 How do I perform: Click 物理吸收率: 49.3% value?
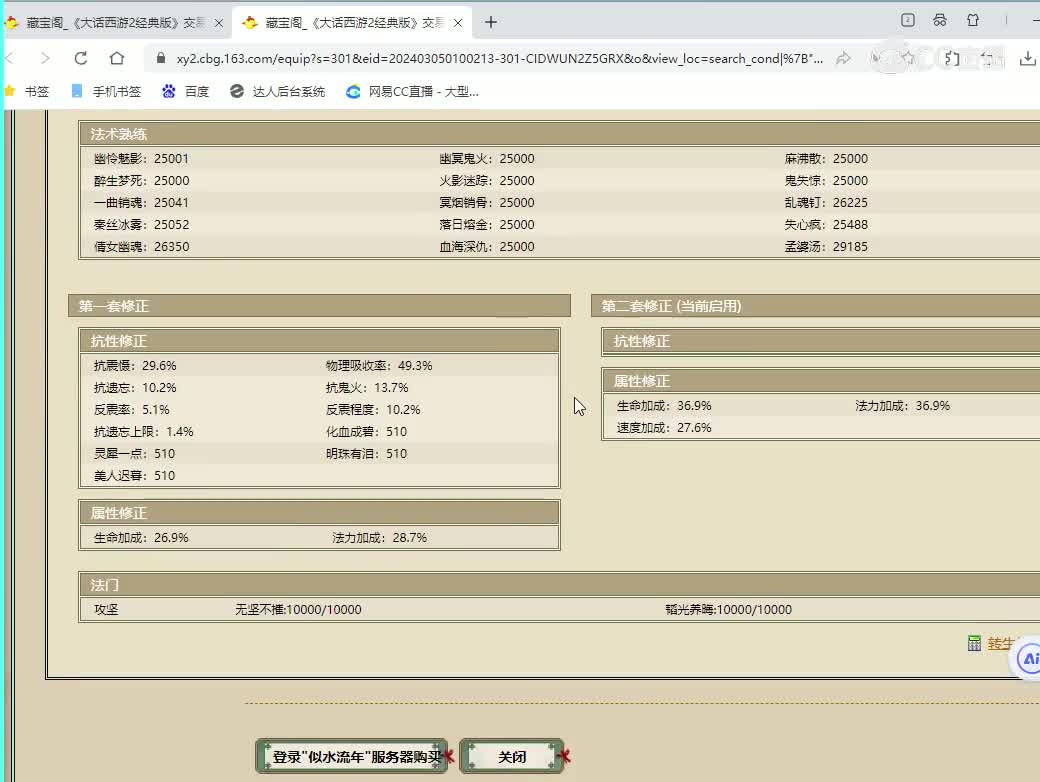[x=379, y=365]
